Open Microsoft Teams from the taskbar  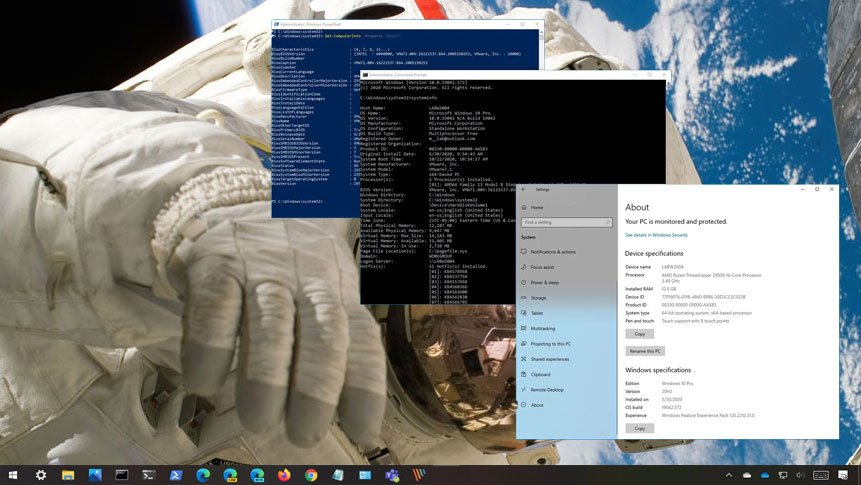pyautogui.click(x=392, y=475)
